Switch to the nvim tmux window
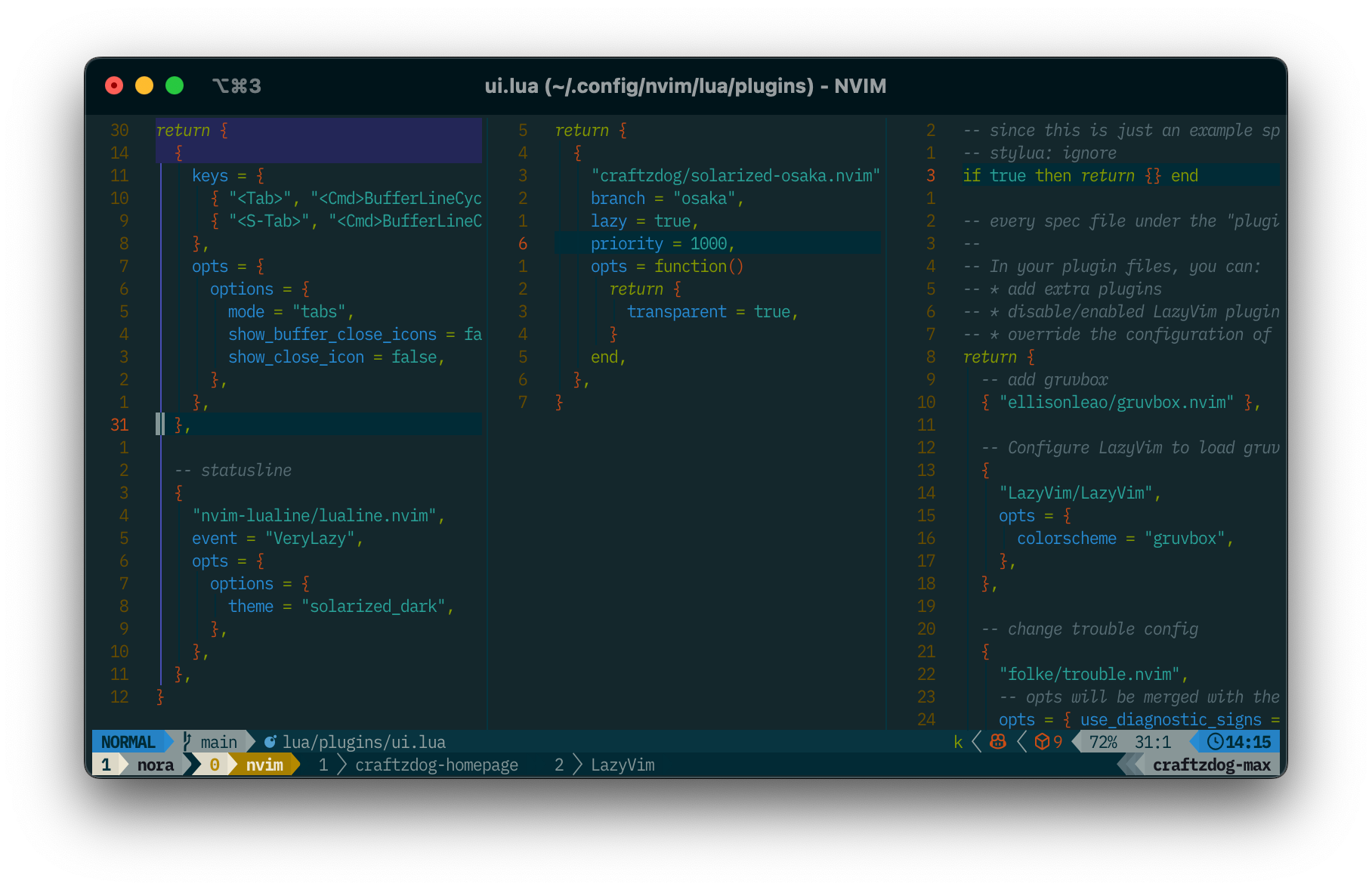 pyautogui.click(x=264, y=765)
